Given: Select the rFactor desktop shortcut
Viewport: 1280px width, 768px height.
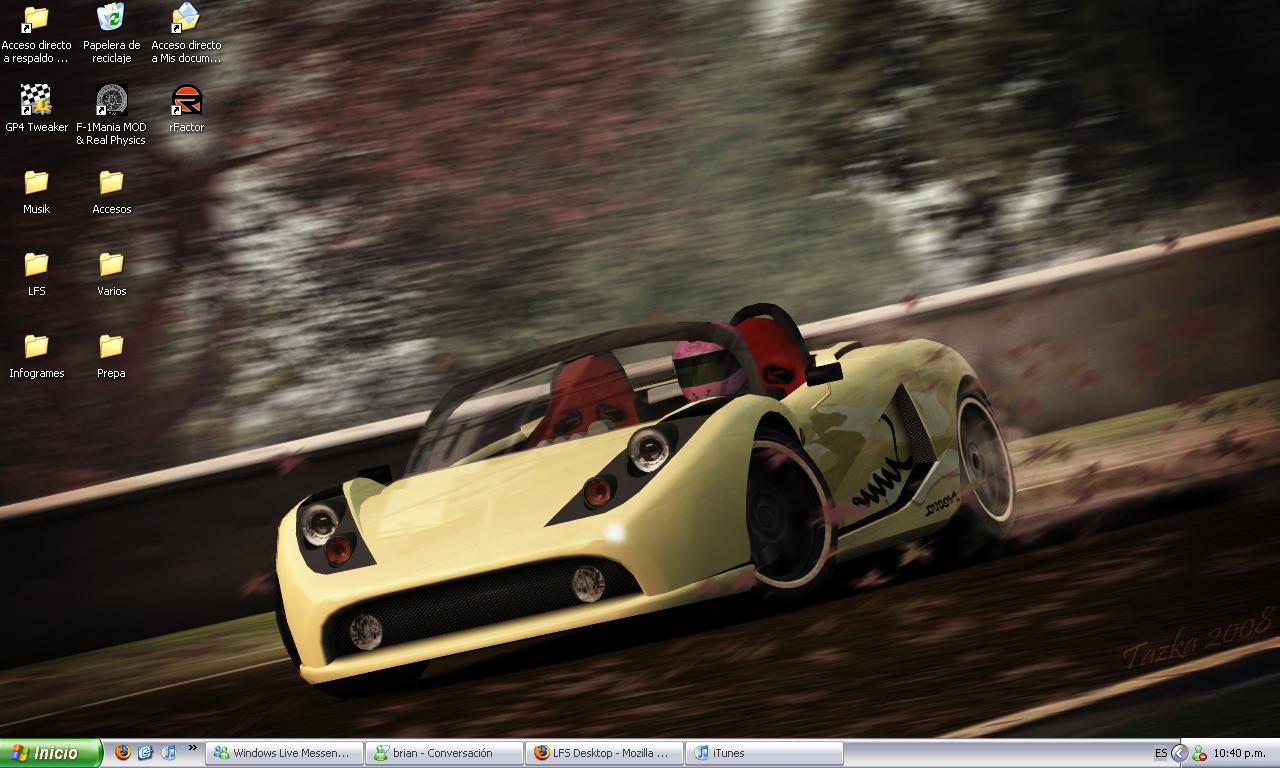Looking at the screenshot, I should 186,109.
